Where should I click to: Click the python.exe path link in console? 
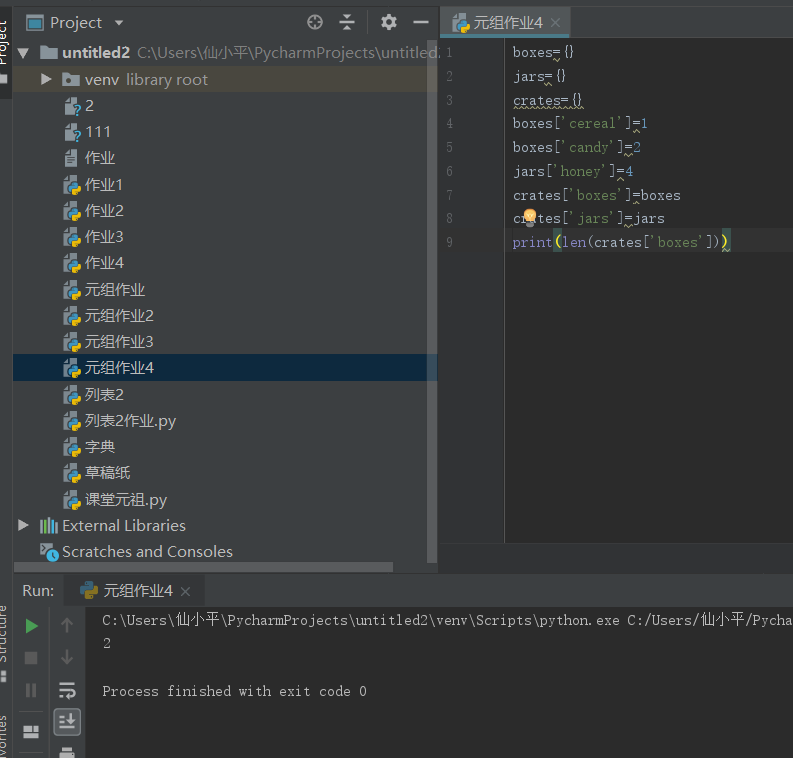point(361,620)
